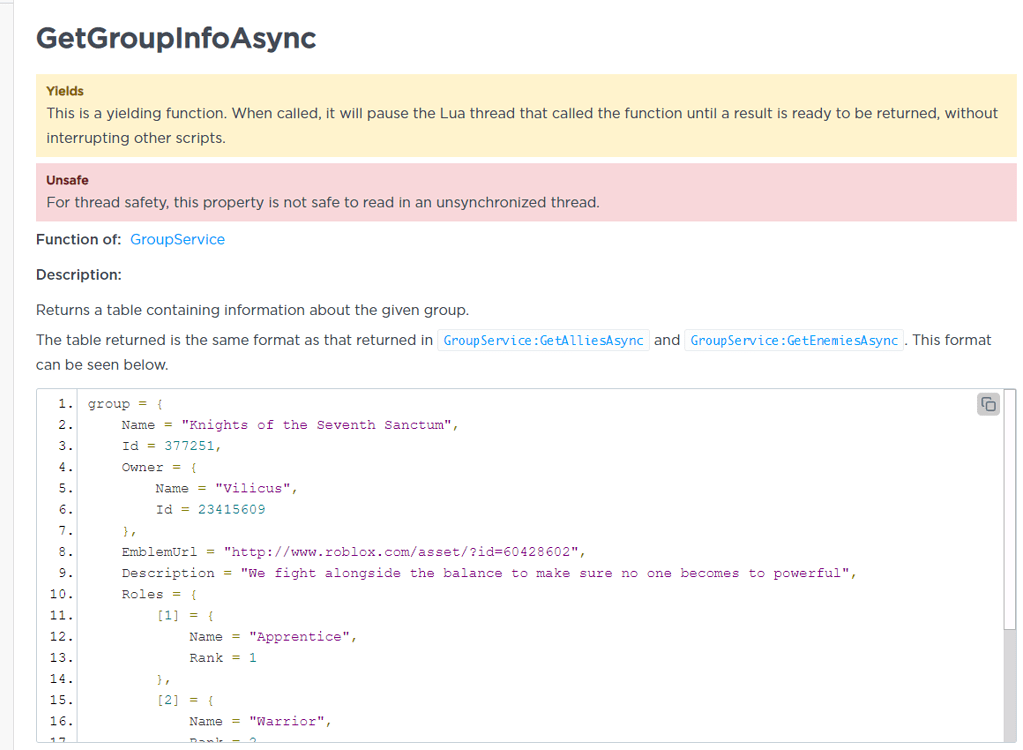Click the Unsafe warning title

tap(67, 180)
